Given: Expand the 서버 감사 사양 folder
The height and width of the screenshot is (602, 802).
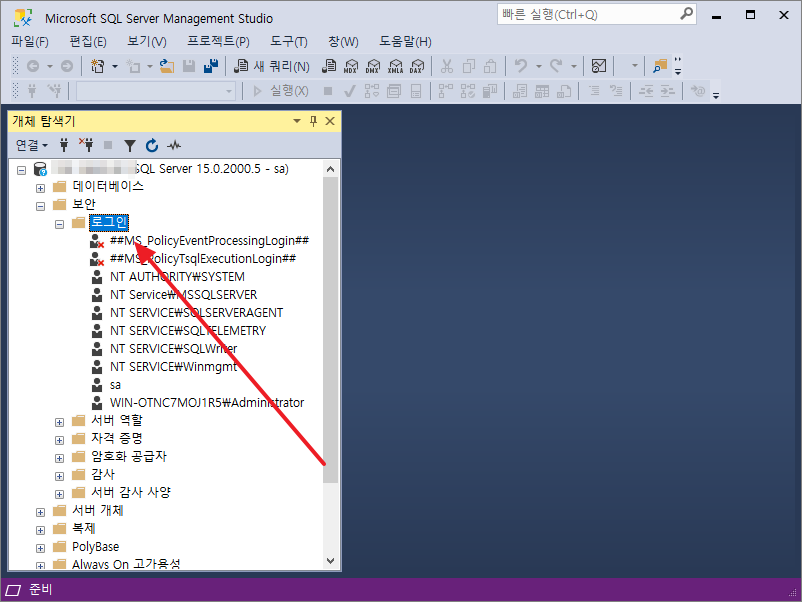Looking at the screenshot, I should tap(59, 494).
